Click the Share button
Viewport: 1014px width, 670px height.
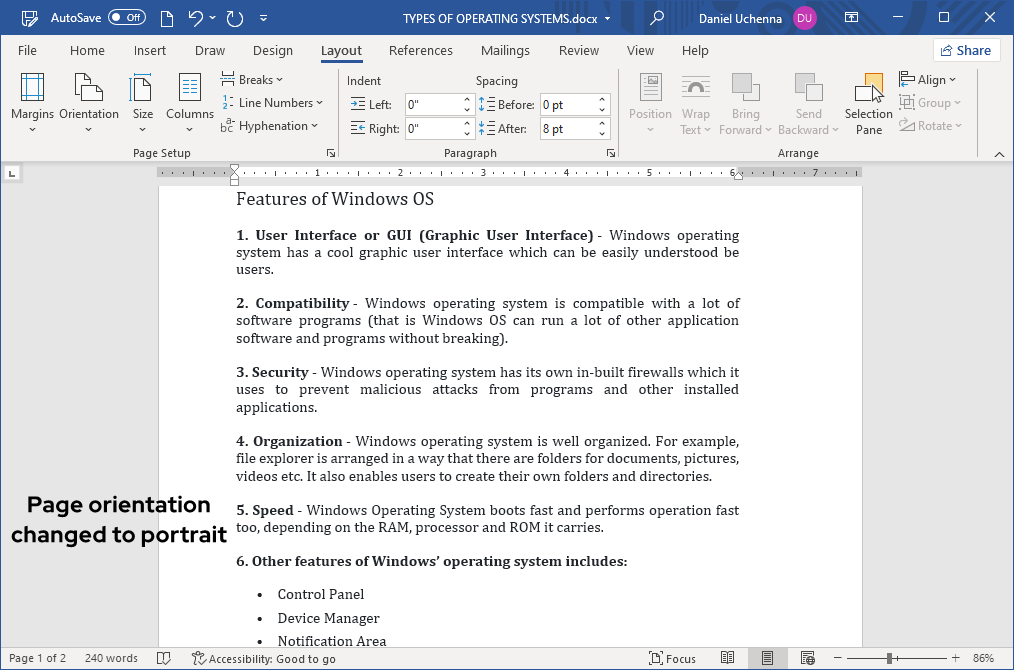[966, 50]
